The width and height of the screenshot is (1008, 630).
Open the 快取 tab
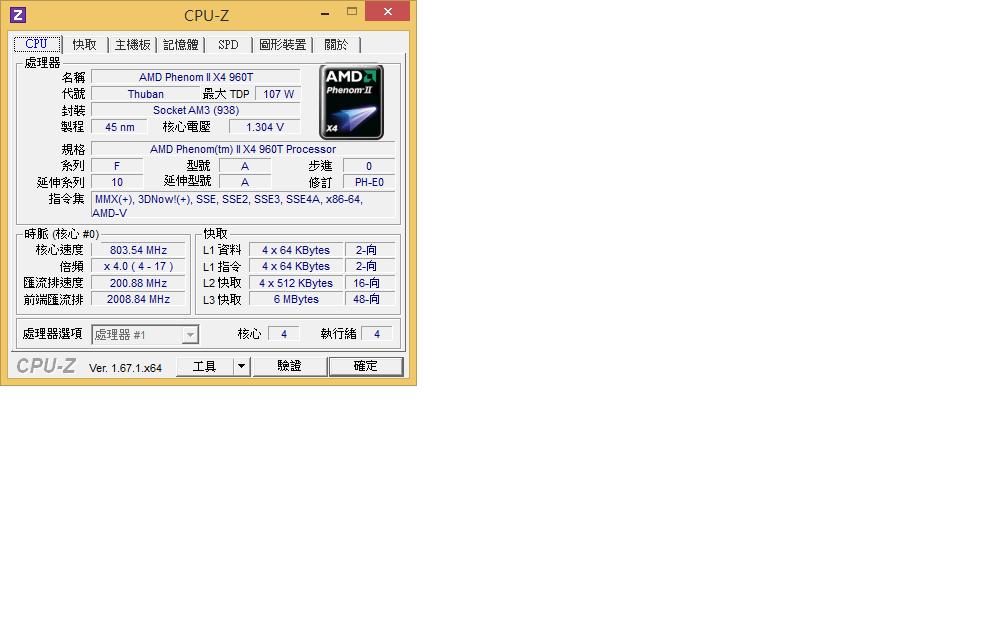84,44
